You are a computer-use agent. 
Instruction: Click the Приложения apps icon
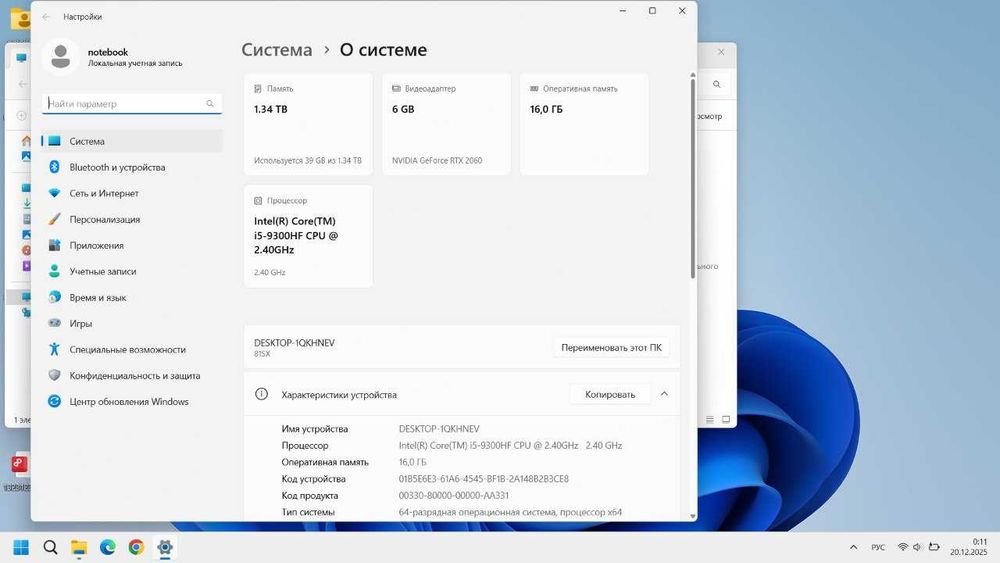tap(54, 245)
